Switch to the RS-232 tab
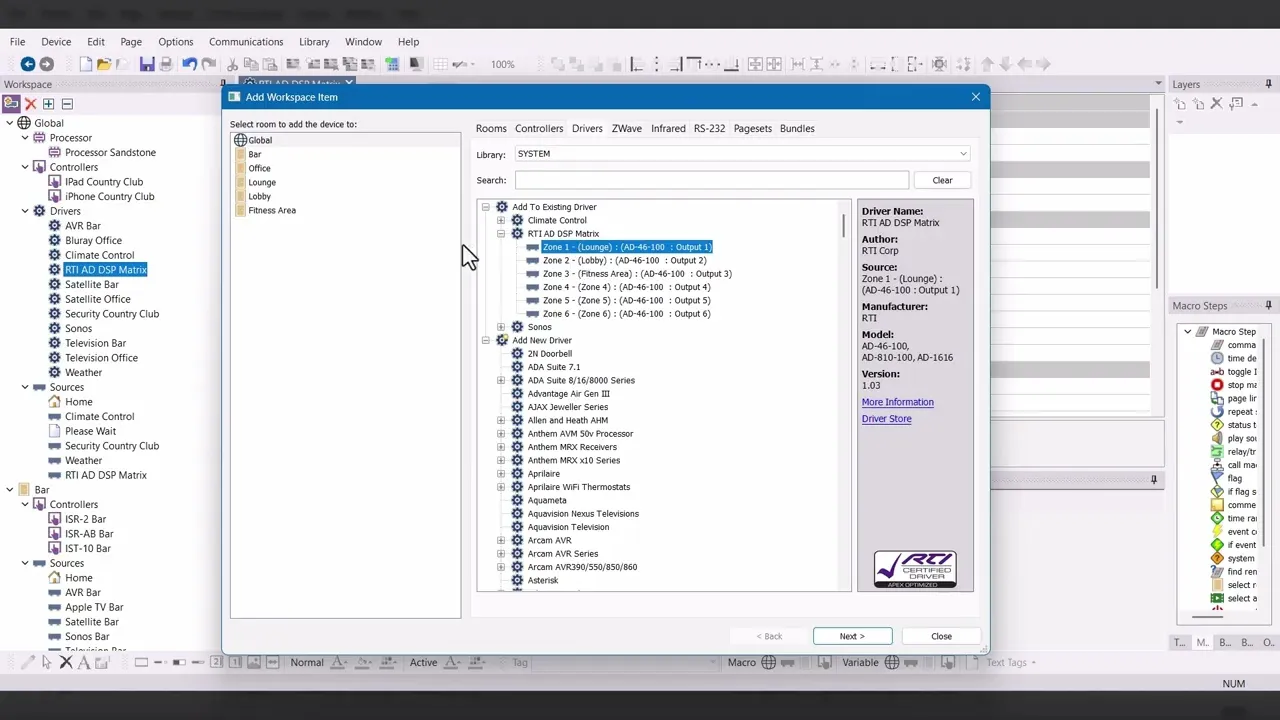The width and height of the screenshot is (1280, 720). [709, 128]
